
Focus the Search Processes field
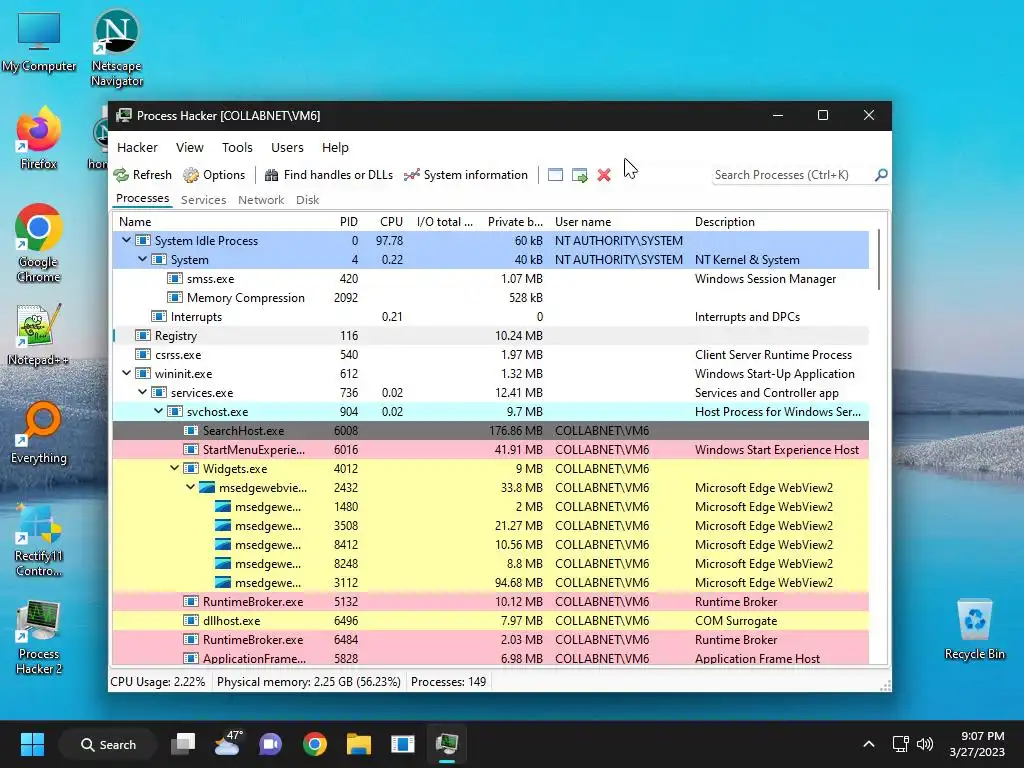[792, 175]
